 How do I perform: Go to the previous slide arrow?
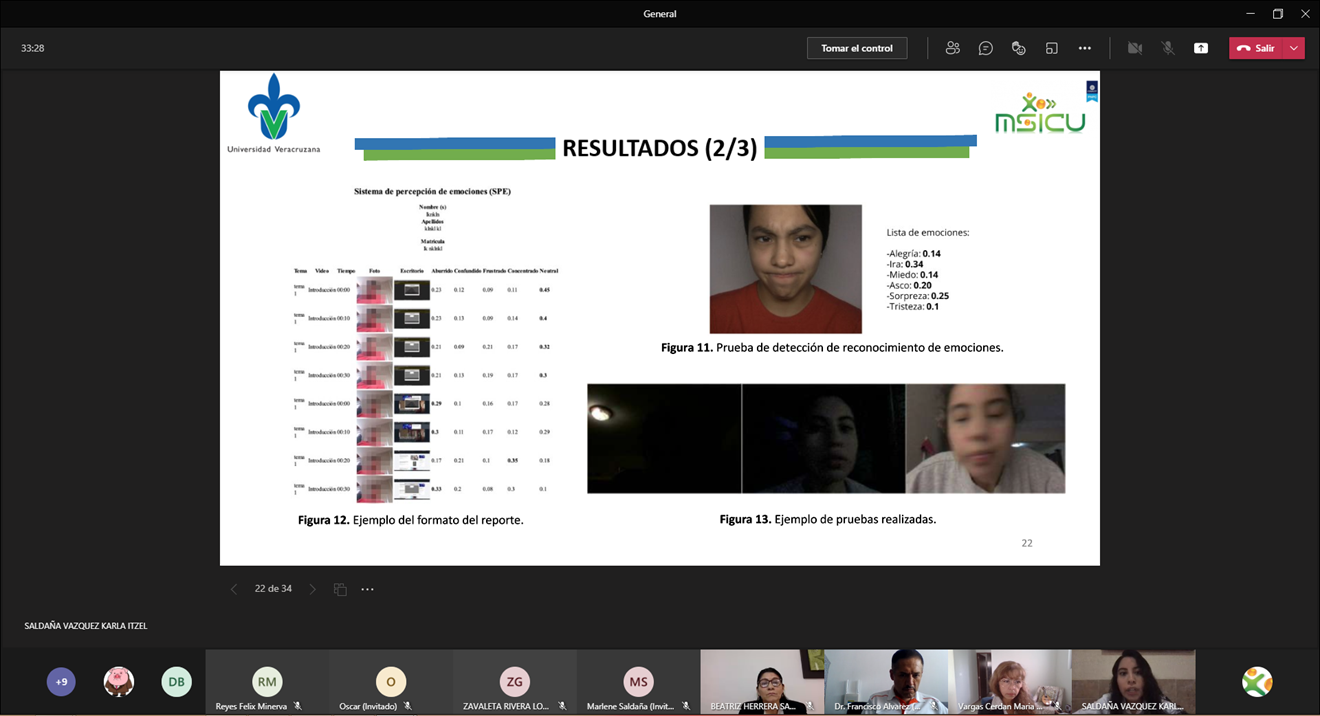point(234,589)
